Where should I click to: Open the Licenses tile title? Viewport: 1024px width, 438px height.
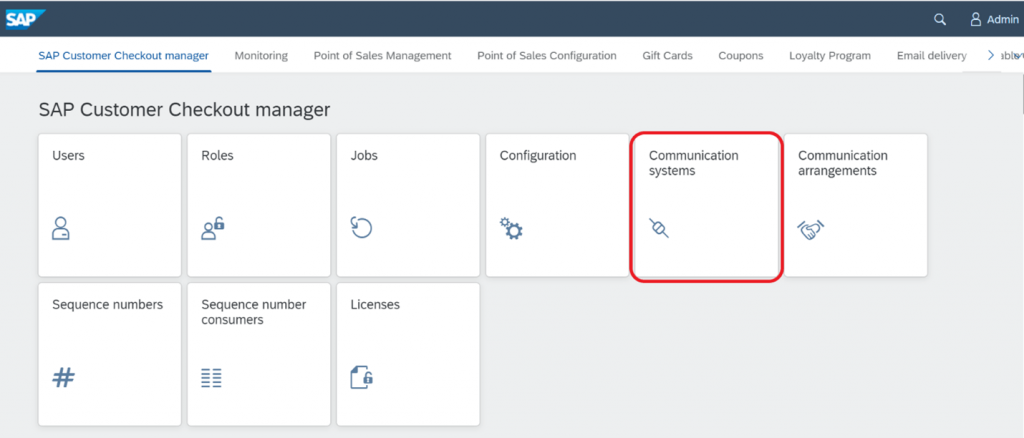tap(375, 304)
